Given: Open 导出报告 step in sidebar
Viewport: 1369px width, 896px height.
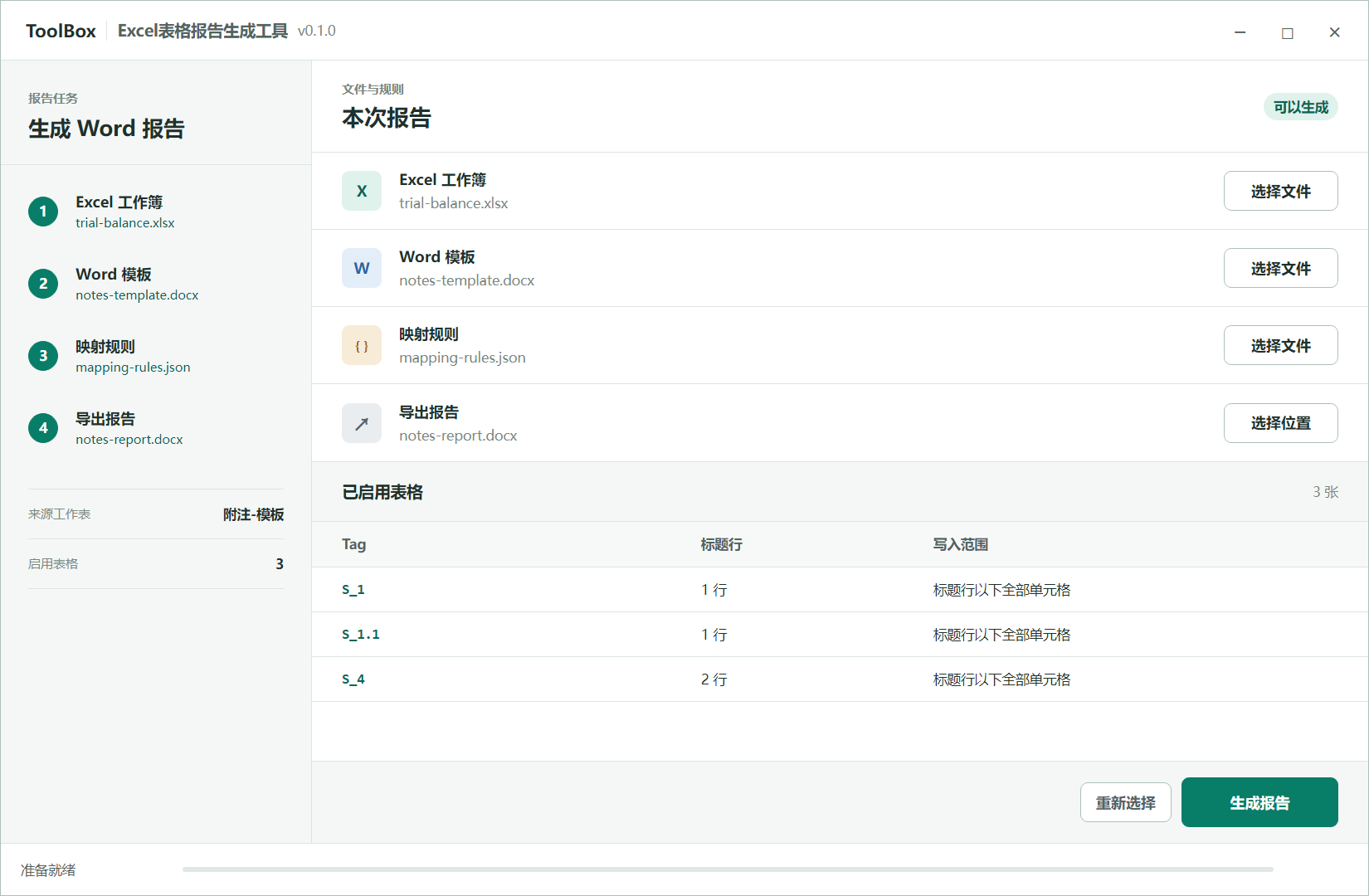Looking at the screenshot, I should coord(155,428).
